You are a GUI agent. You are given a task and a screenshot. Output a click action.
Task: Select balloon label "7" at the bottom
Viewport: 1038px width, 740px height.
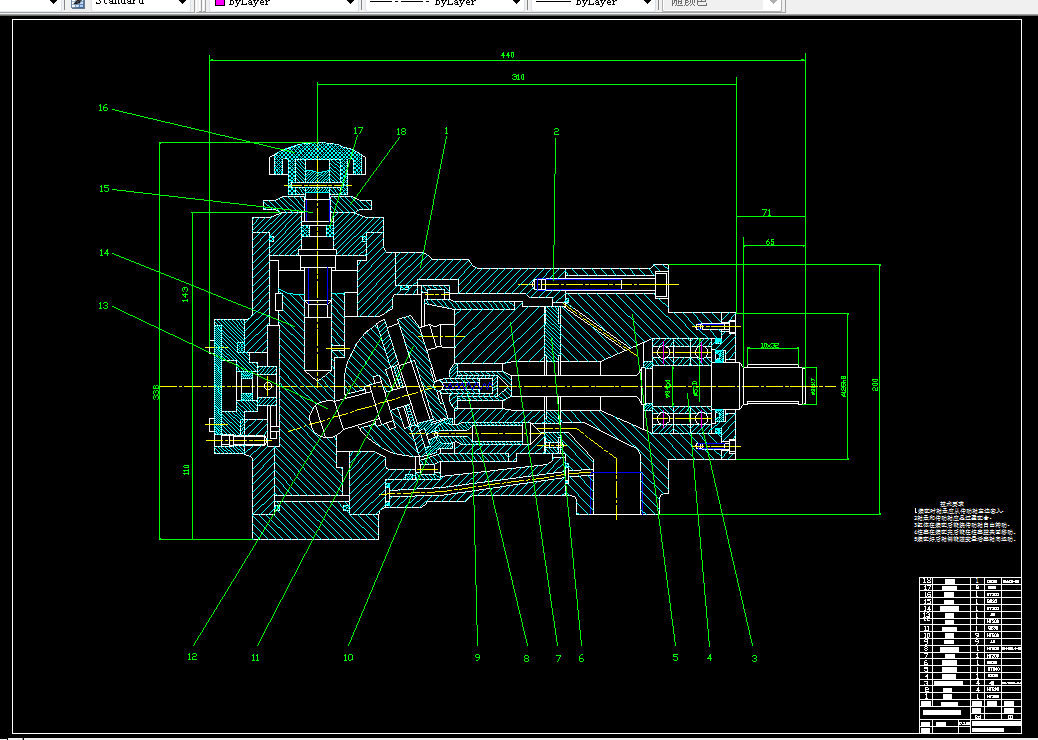(x=558, y=659)
